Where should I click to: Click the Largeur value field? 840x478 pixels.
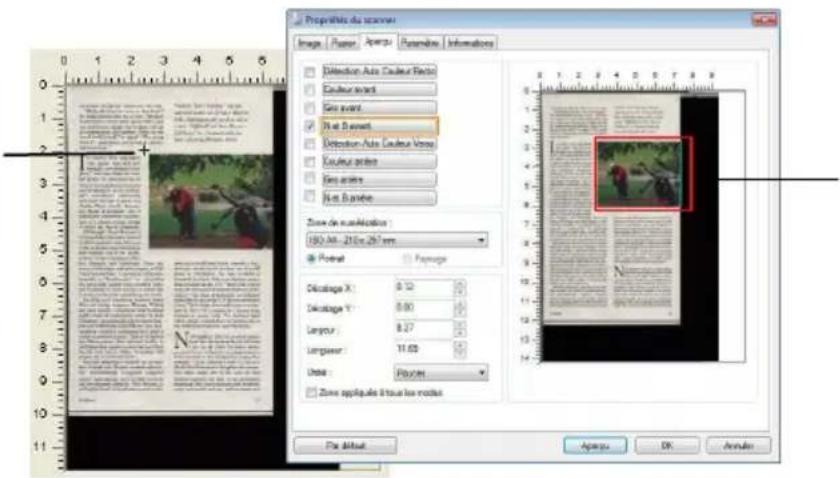click(x=423, y=328)
